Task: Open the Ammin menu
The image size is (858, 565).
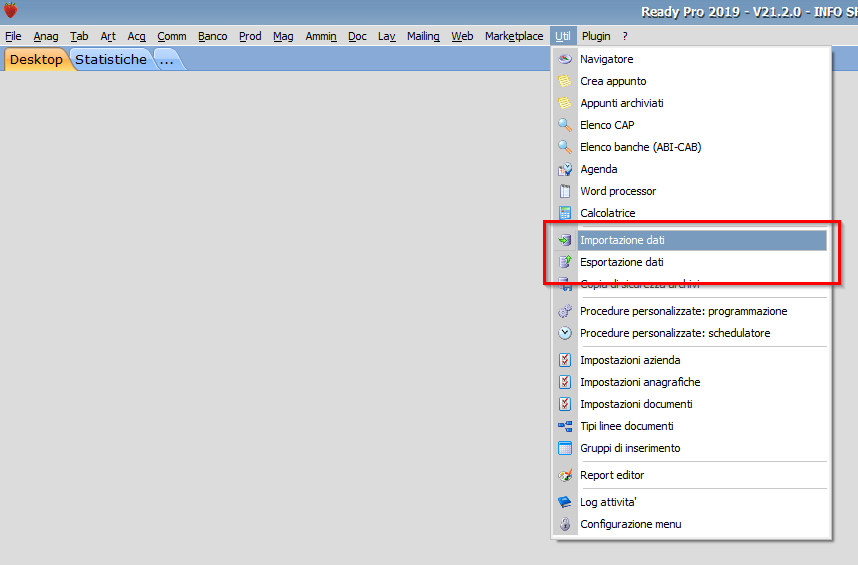Action: 321,36
